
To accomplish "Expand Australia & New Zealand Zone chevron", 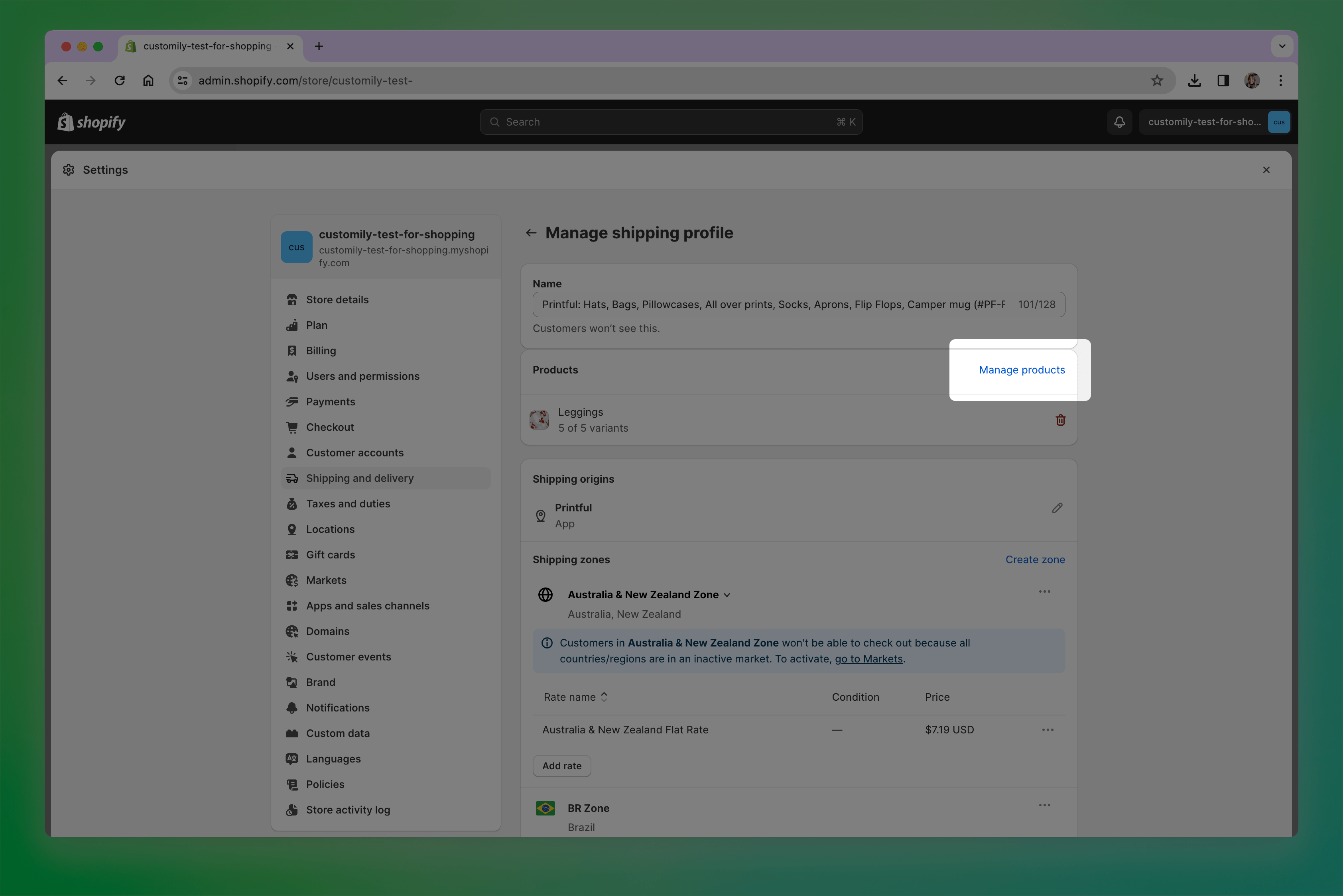I will 727,595.
